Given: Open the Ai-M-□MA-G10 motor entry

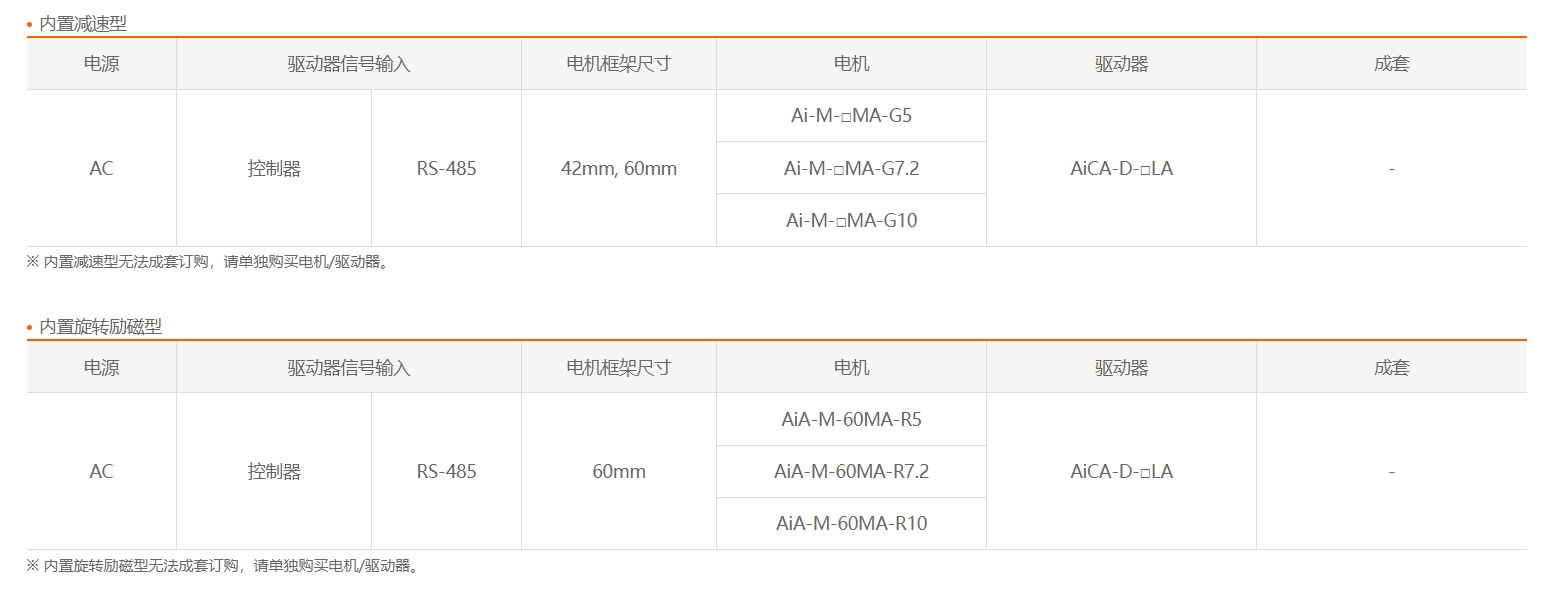Looking at the screenshot, I should [851, 220].
